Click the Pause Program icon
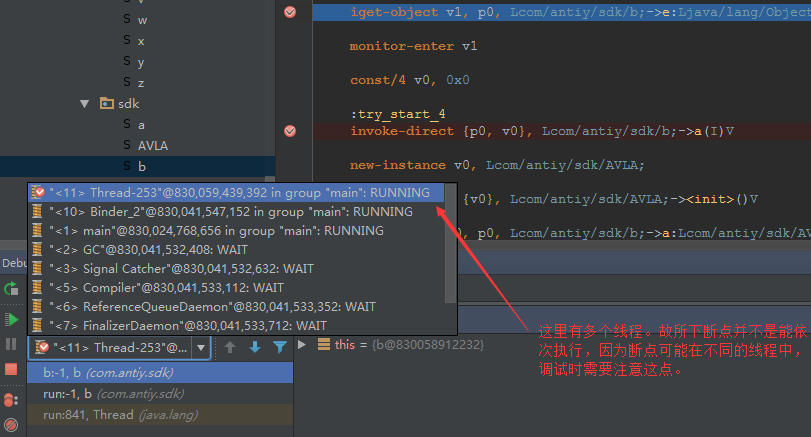The width and height of the screenshot is (811, 437). coord(11,344)
